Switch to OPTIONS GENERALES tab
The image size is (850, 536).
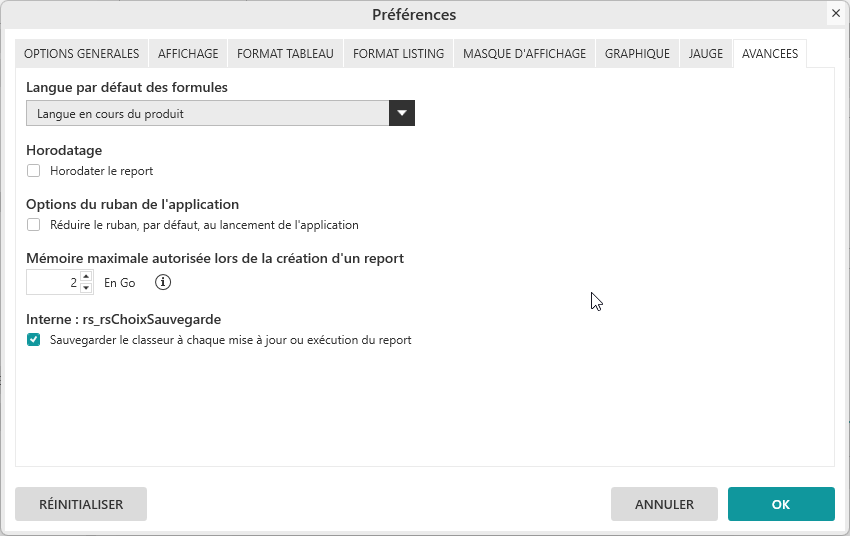(81, 54)
